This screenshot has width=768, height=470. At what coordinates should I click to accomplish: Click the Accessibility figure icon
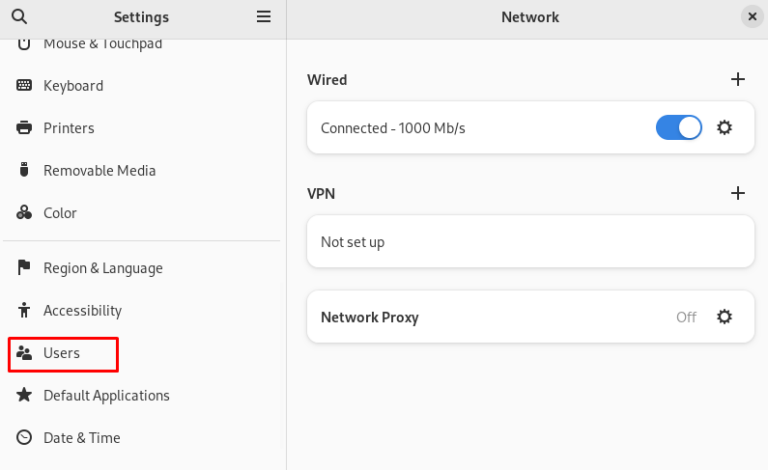click(25, 310)
